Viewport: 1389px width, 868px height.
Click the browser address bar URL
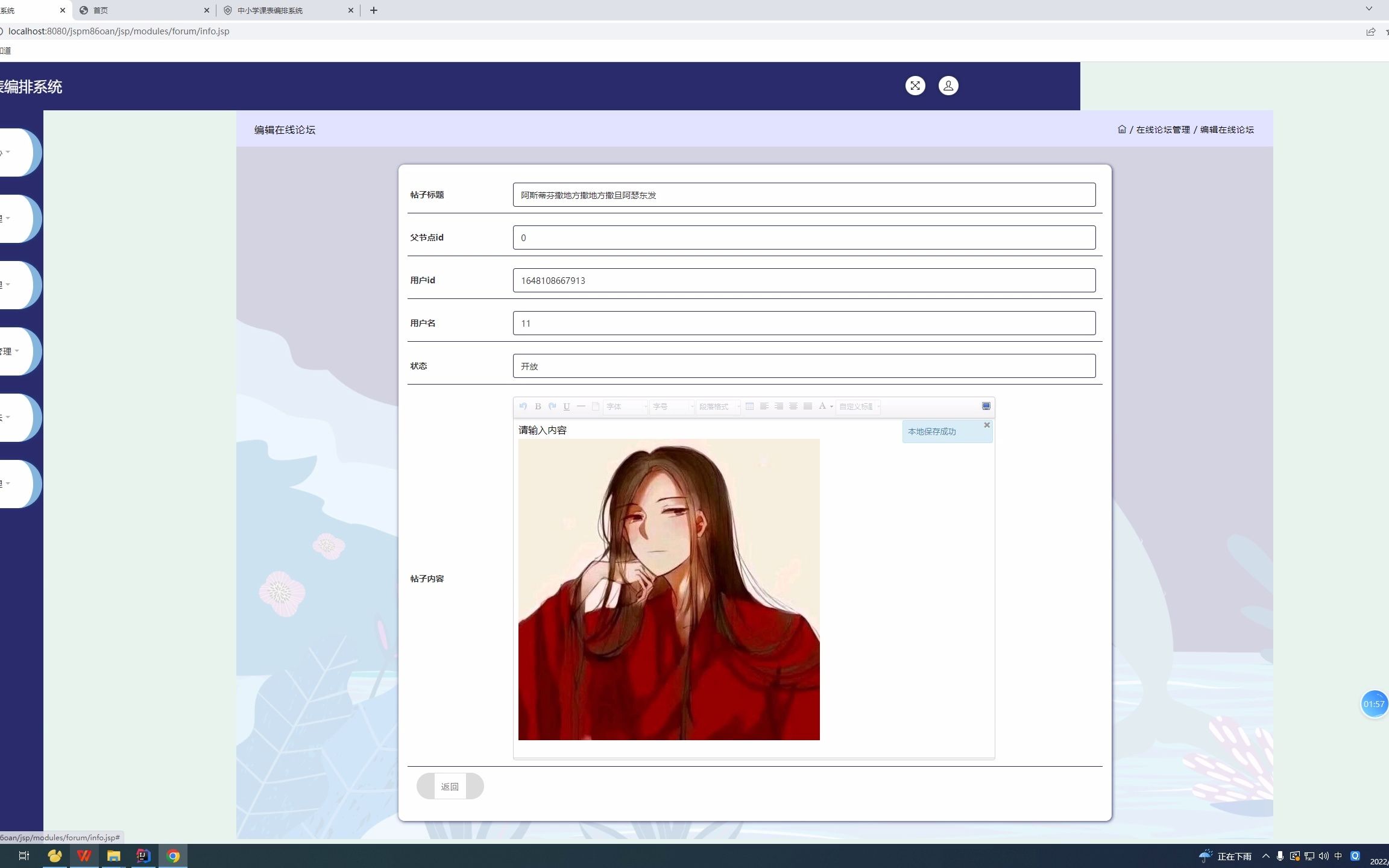119,31
